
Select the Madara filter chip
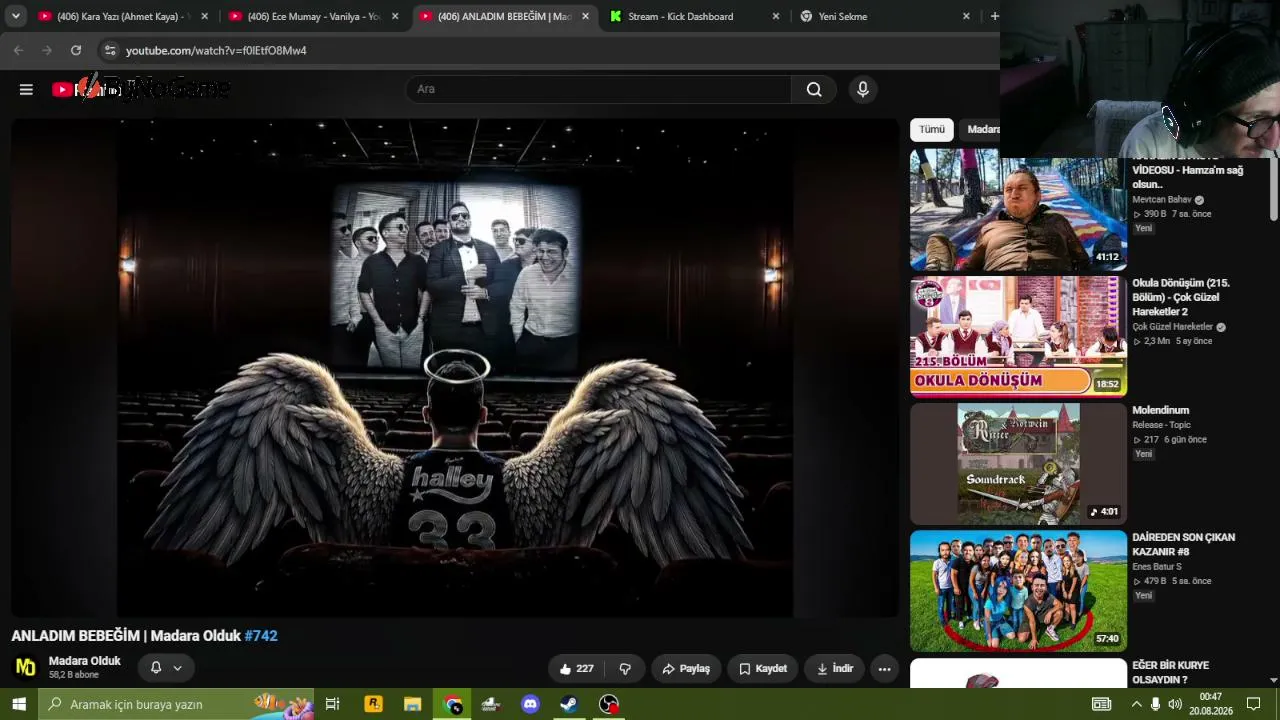click(982, 130)
